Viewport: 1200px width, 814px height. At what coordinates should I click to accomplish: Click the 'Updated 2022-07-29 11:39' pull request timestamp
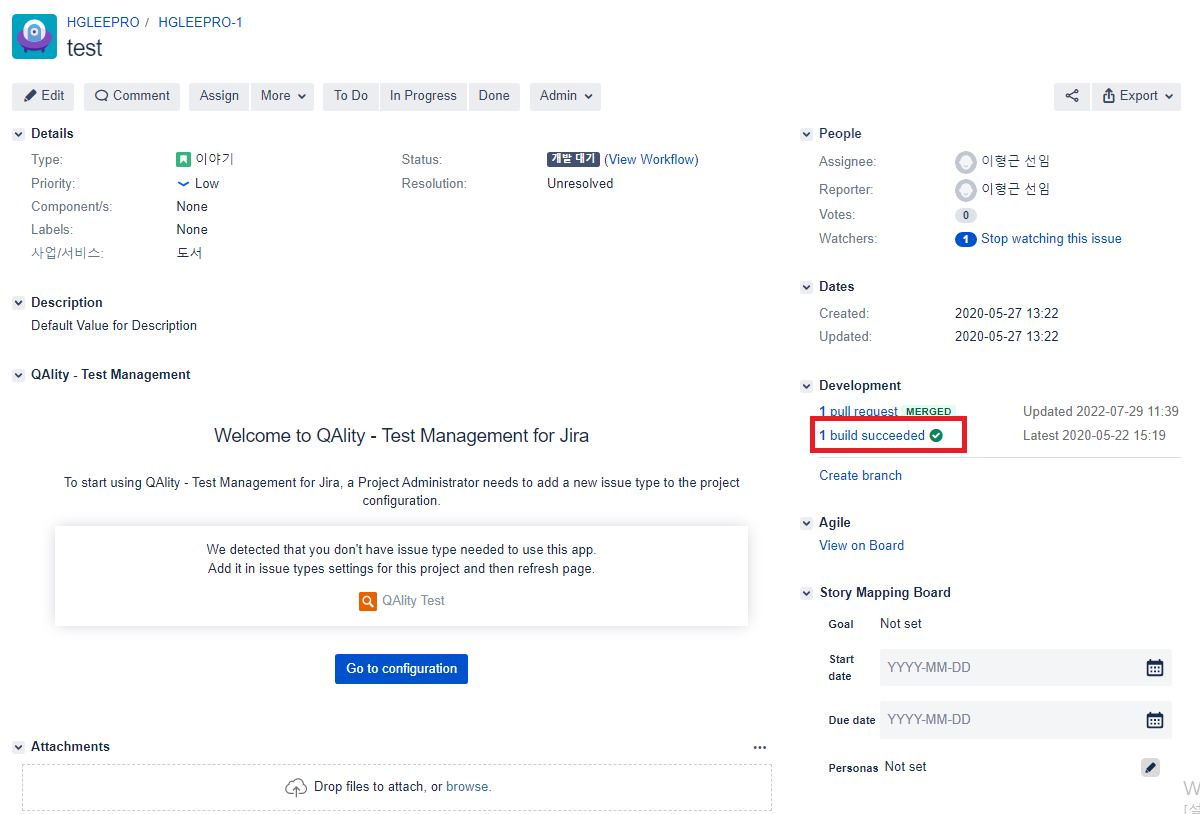(x=1101, y=411)
